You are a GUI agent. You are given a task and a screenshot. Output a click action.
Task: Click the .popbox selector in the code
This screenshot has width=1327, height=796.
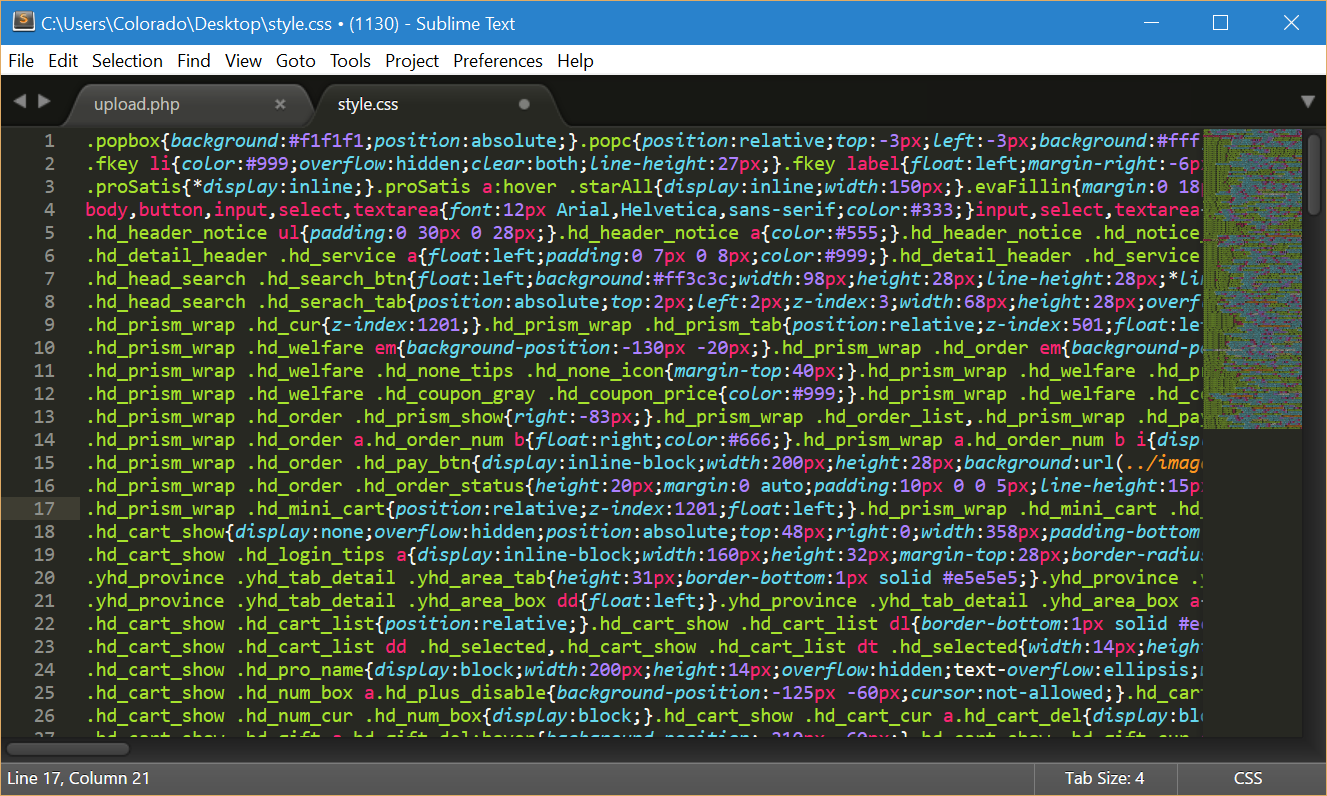click(x=123, y=141)
